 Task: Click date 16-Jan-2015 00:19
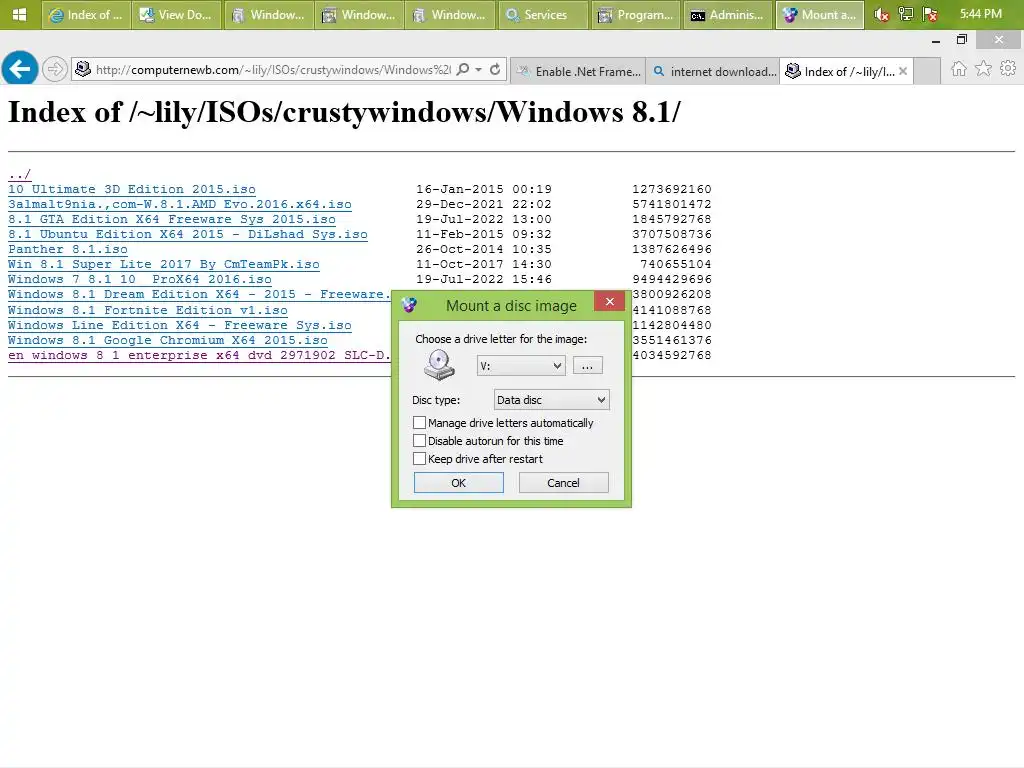coord(484,189)
